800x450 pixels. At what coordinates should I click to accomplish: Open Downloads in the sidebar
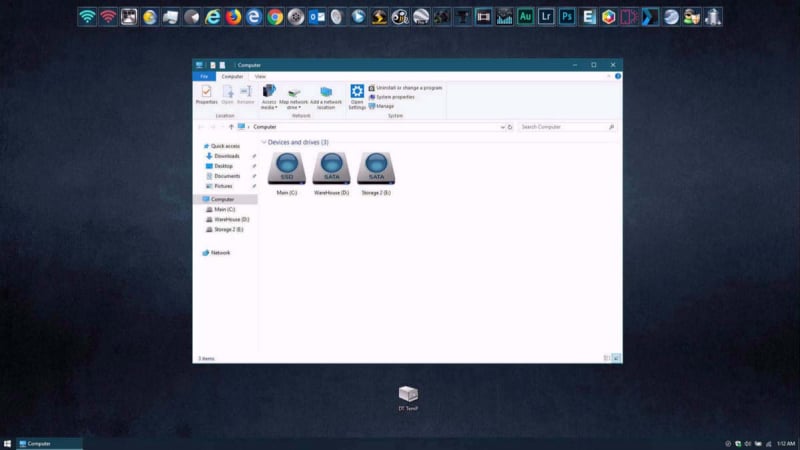pyautogui.click(x=227, y=156)
